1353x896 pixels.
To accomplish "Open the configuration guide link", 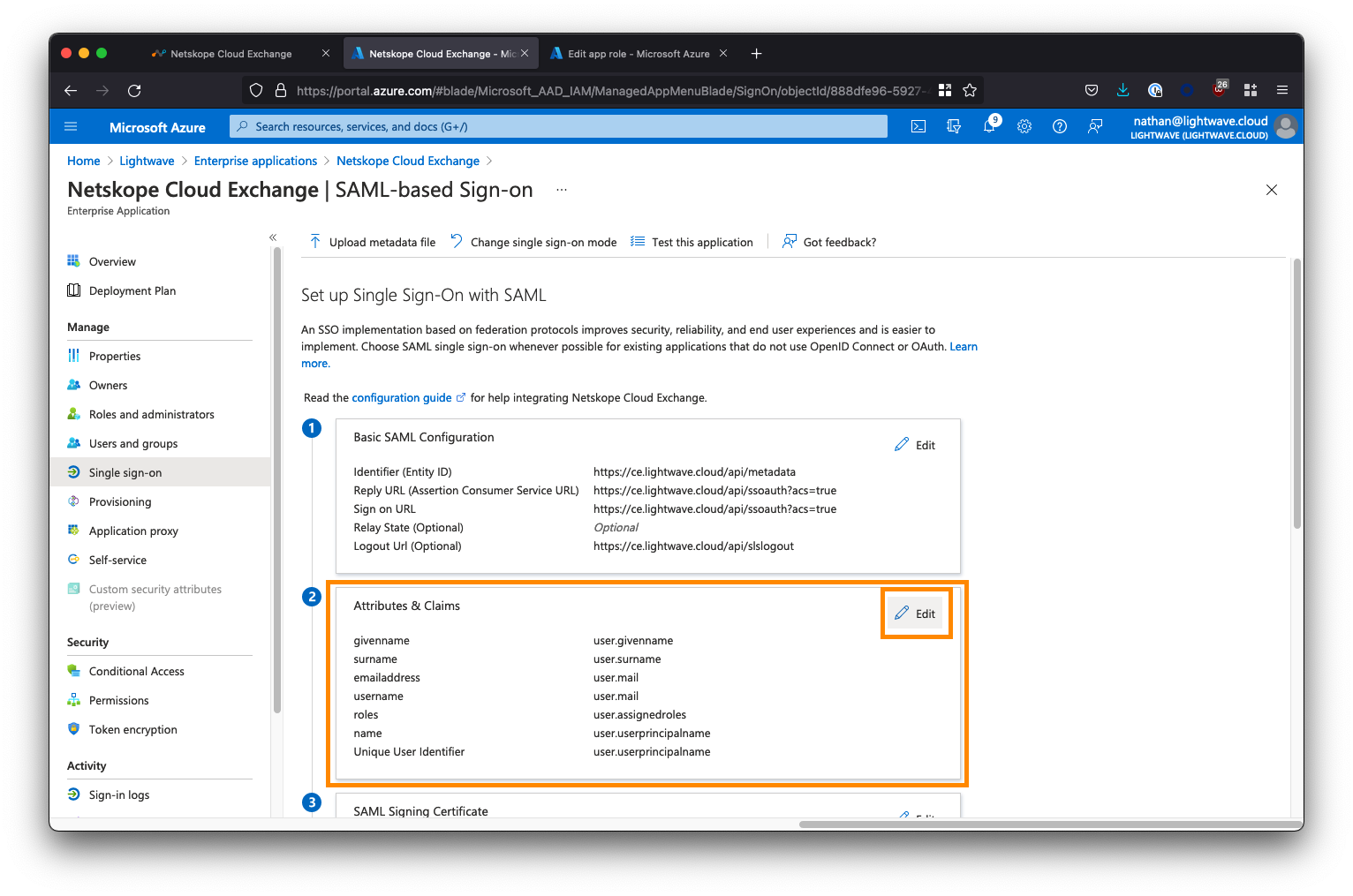I will coord(402,398).
